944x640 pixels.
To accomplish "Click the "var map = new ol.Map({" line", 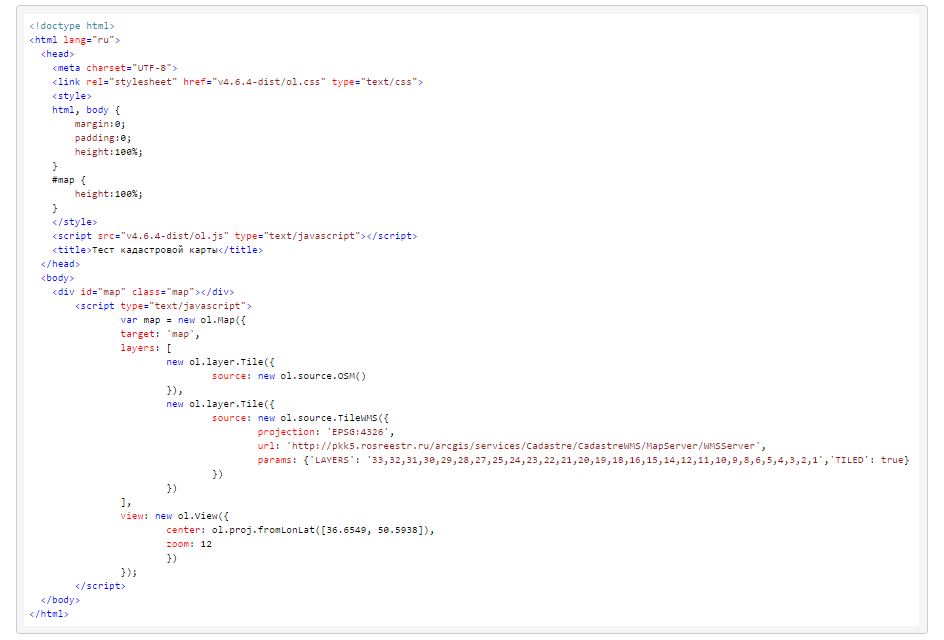I will click(183, 320).
